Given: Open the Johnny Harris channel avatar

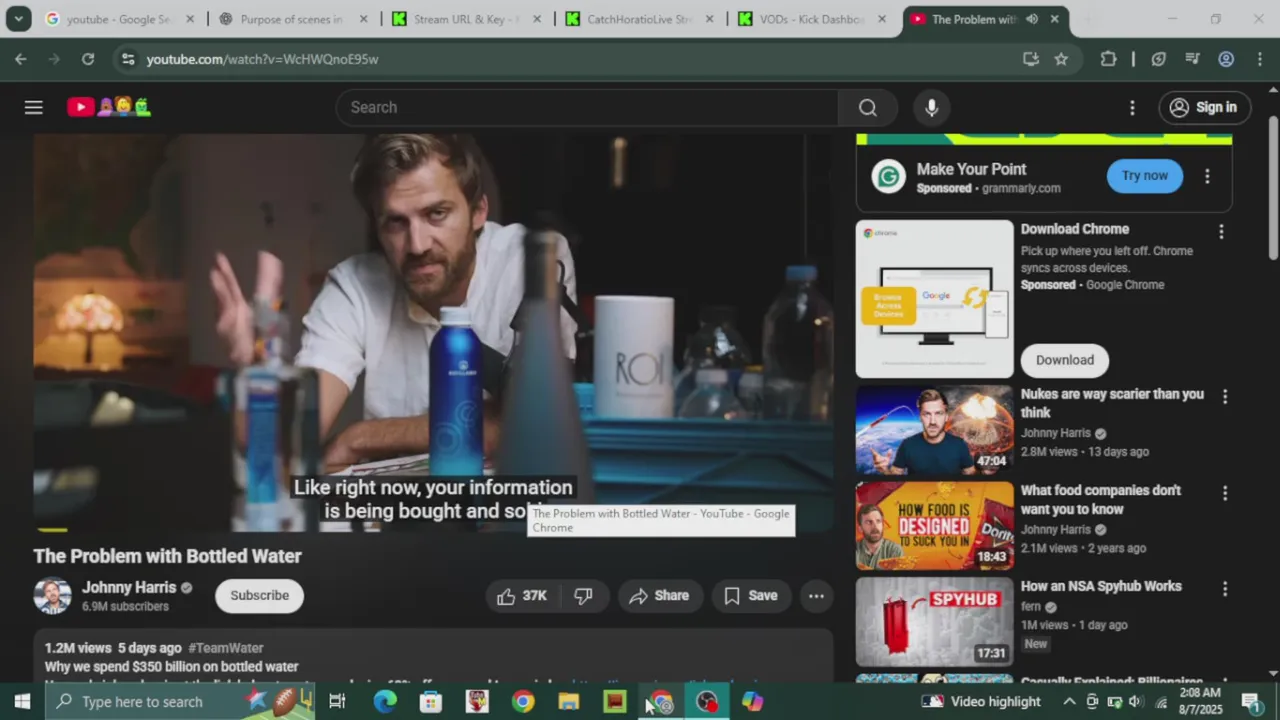Looking at the screenshot, I should (x=52, y=595).
